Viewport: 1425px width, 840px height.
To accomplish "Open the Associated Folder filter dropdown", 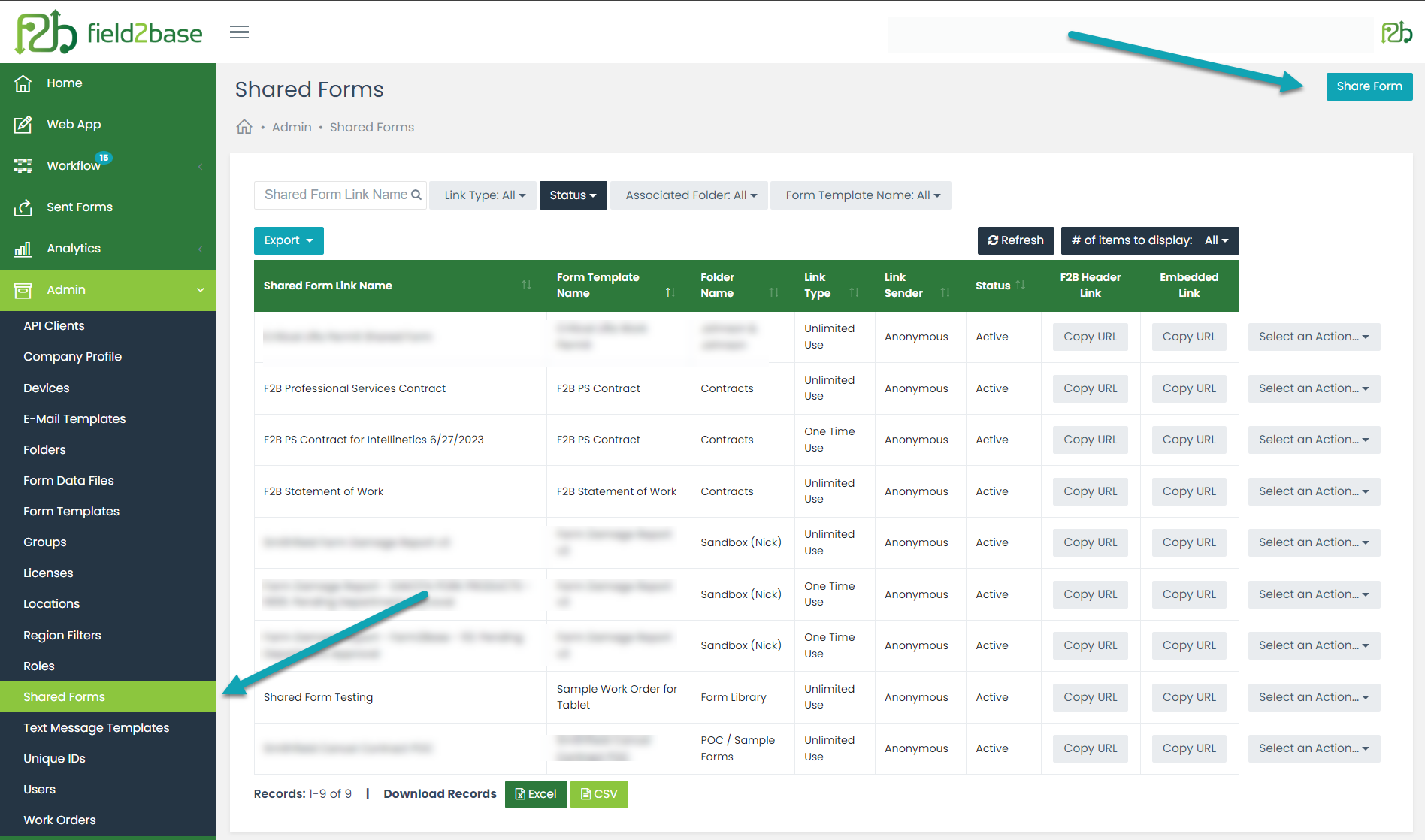I will 689,195.
